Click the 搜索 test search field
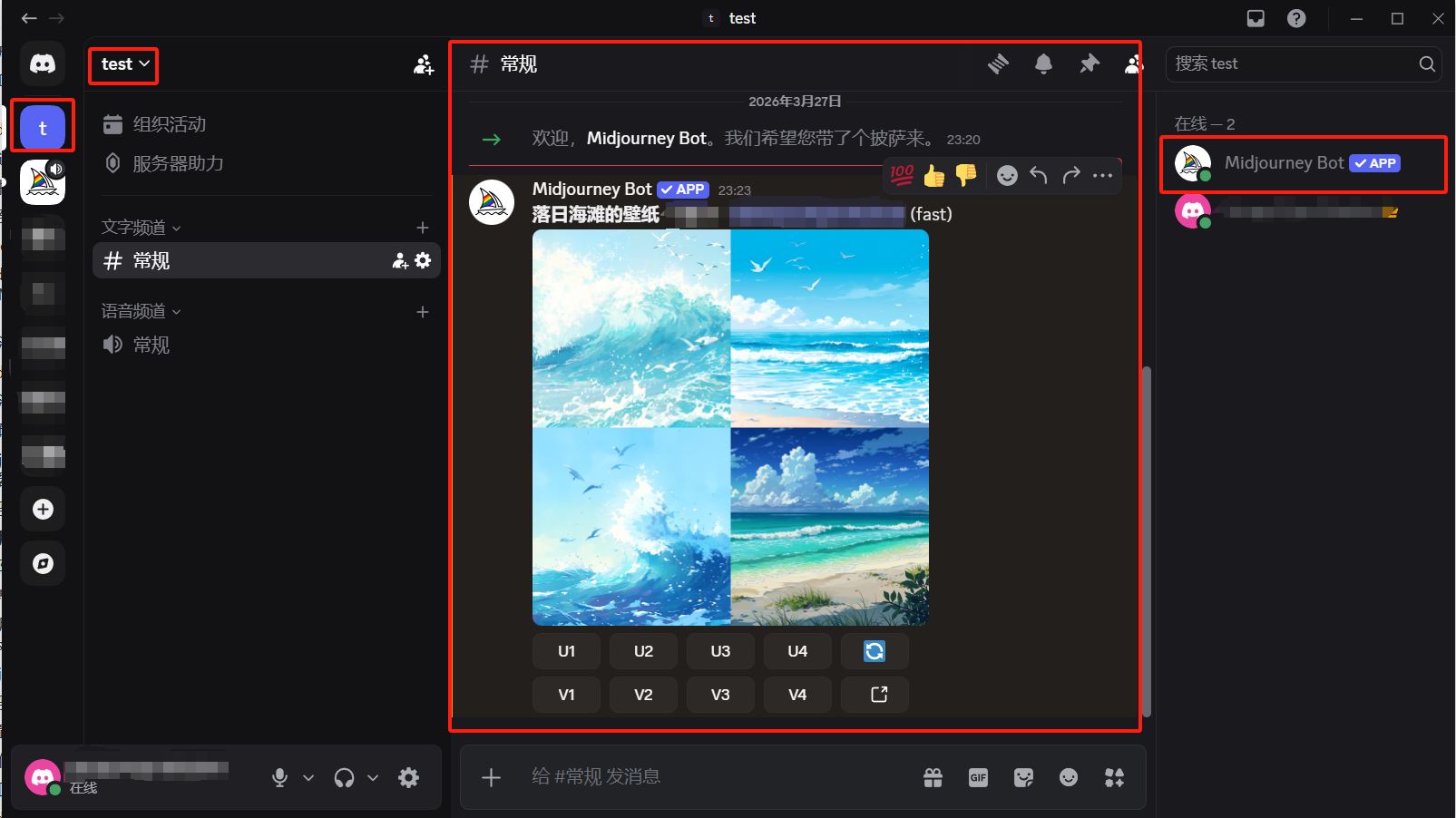Viewport: 1456px width, 818px height. tap(1293, 63)
